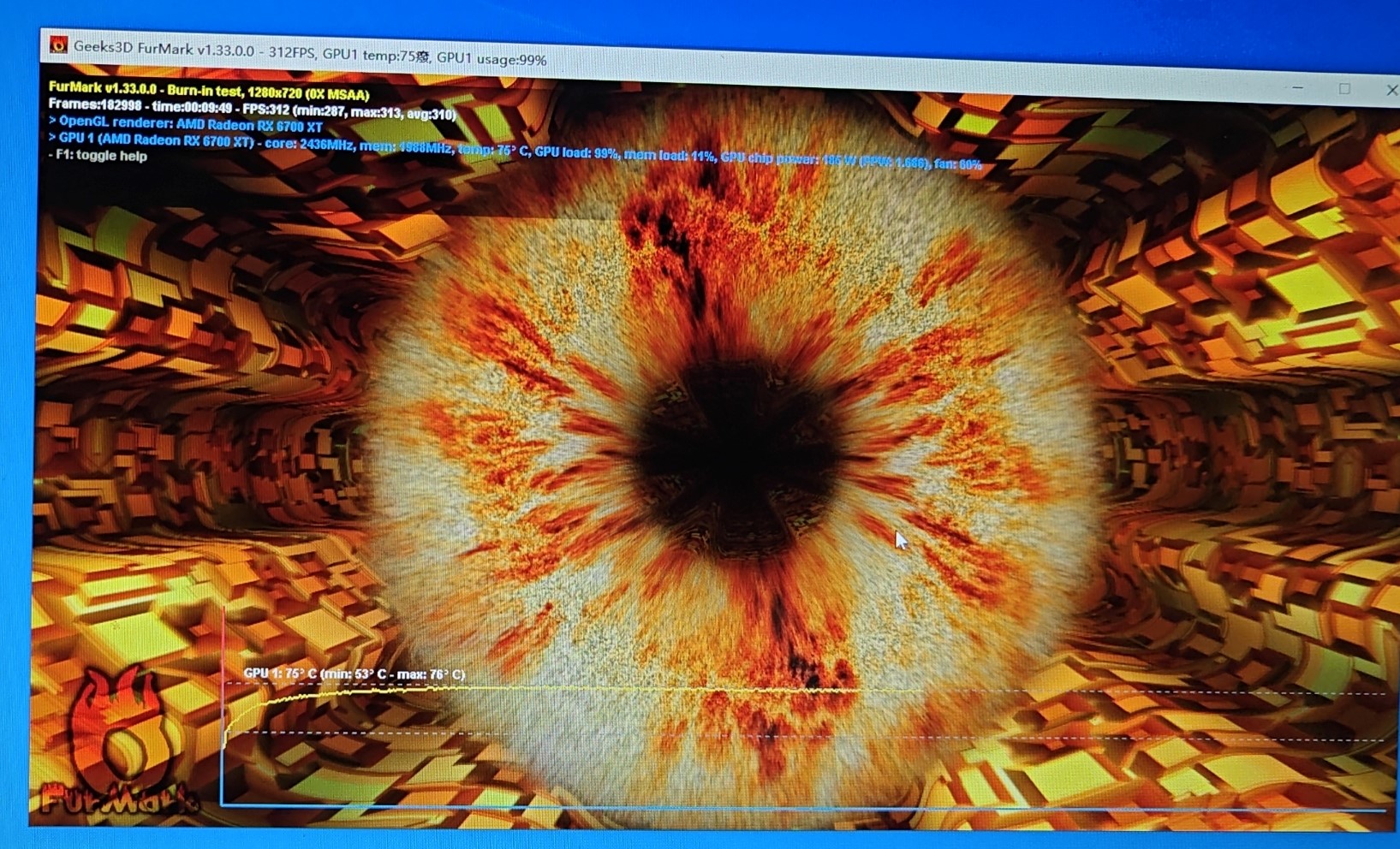Screen dimensions: 1400x849
Task: Click the 'GPU 1: 75° C' temperature graph label
Action: (x=354, y=674)
